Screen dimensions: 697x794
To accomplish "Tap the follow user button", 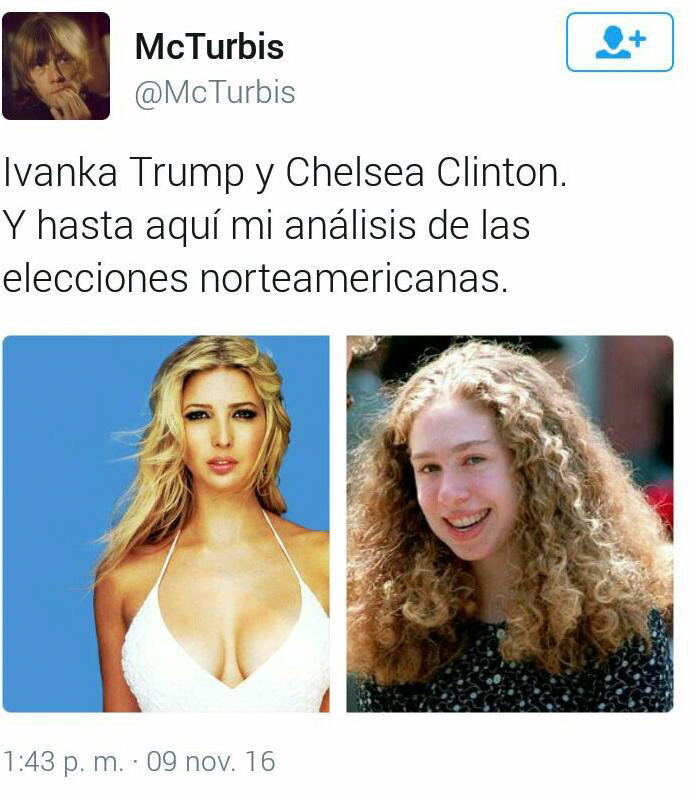I will (619, 42).
